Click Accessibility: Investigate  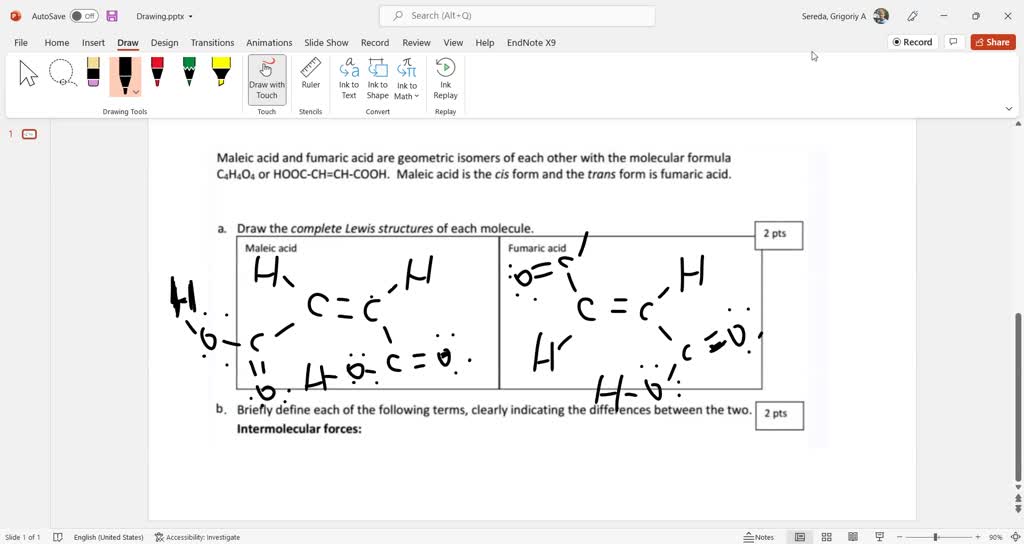point(197,537)
